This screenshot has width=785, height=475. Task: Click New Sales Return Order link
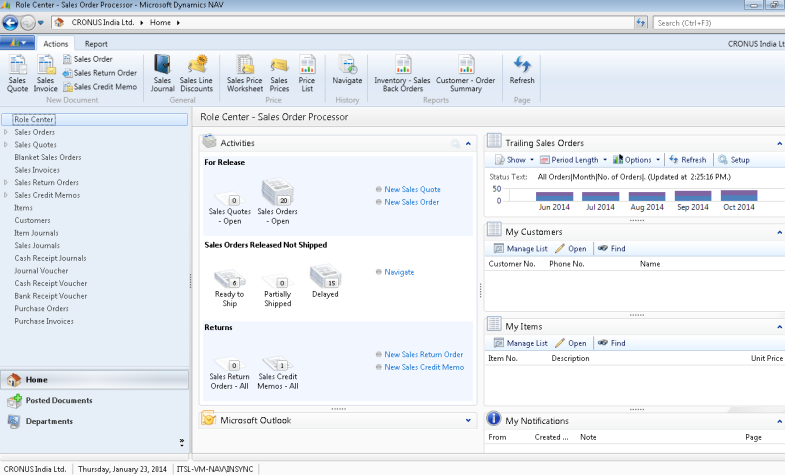click(x=424, y=354)
